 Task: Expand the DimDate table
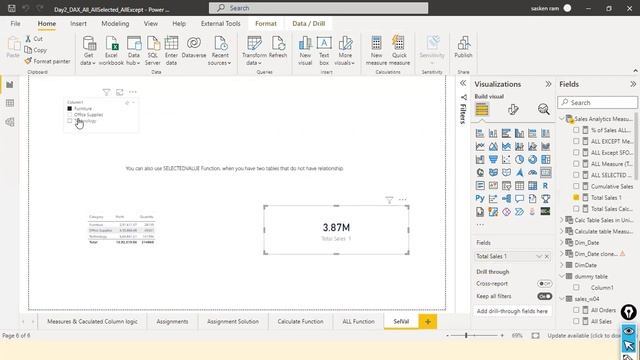click(562, 265)
